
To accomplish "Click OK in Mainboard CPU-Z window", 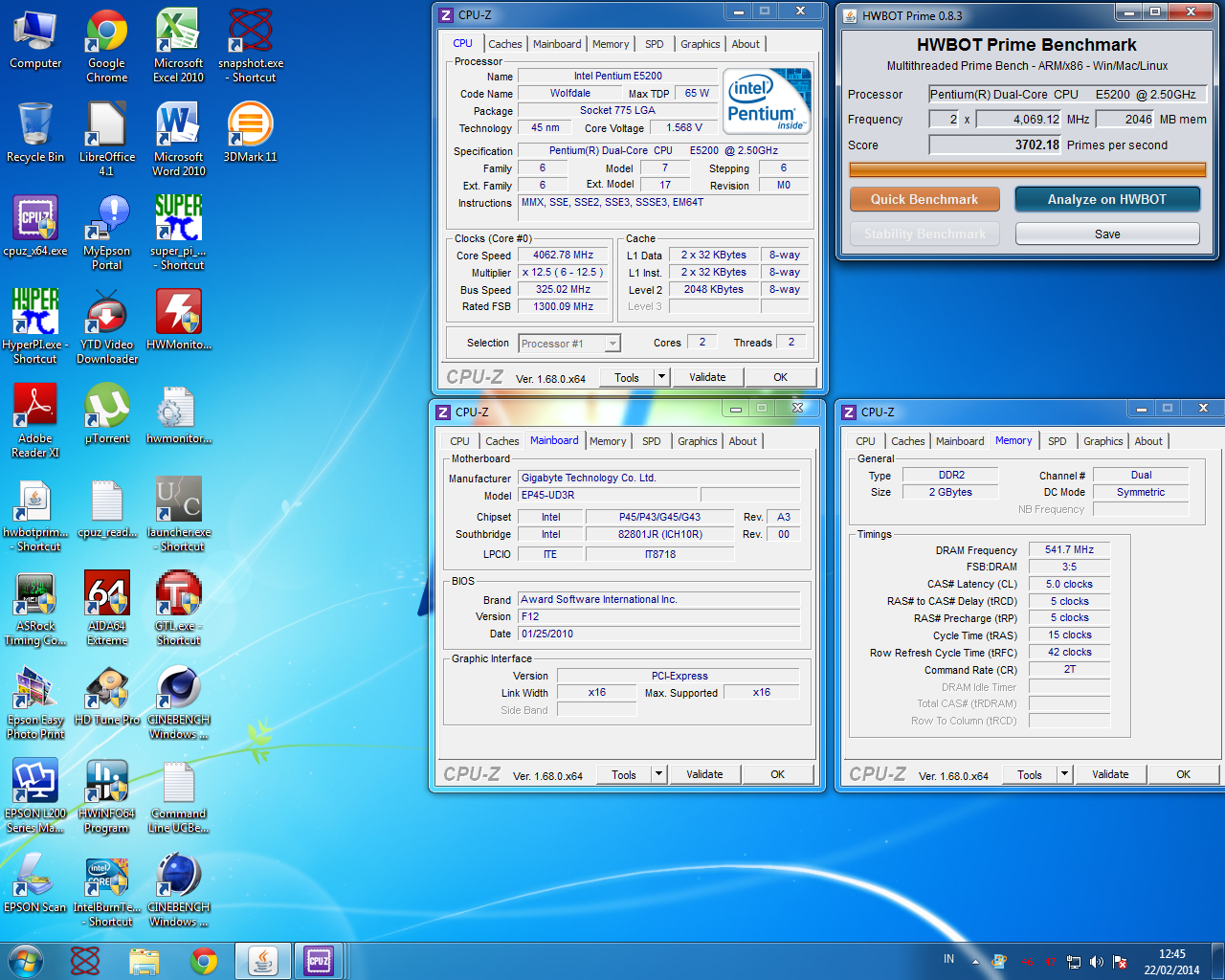I will click(x=777, y=774).
